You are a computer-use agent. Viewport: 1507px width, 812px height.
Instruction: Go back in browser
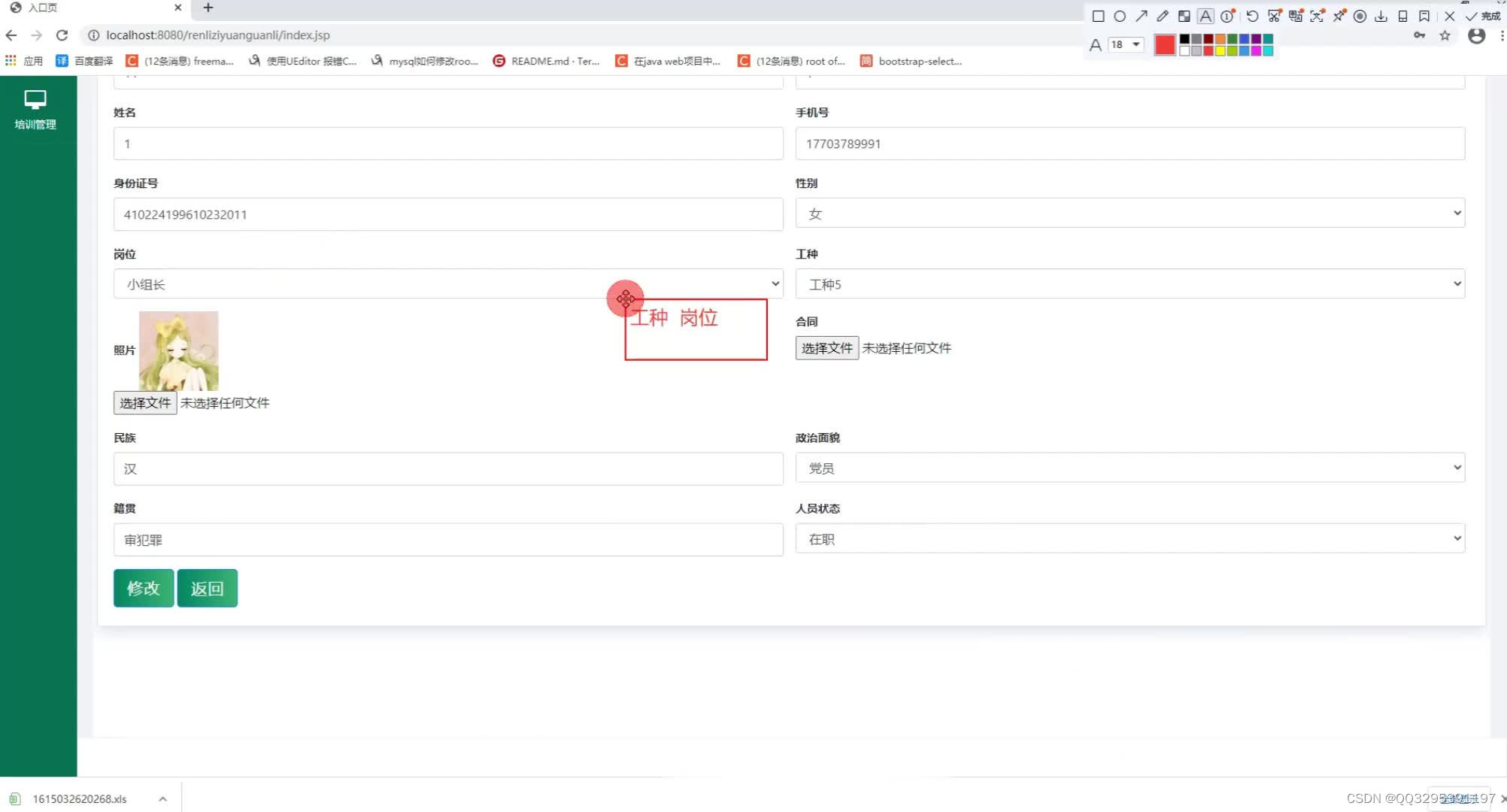pos(11,35)
